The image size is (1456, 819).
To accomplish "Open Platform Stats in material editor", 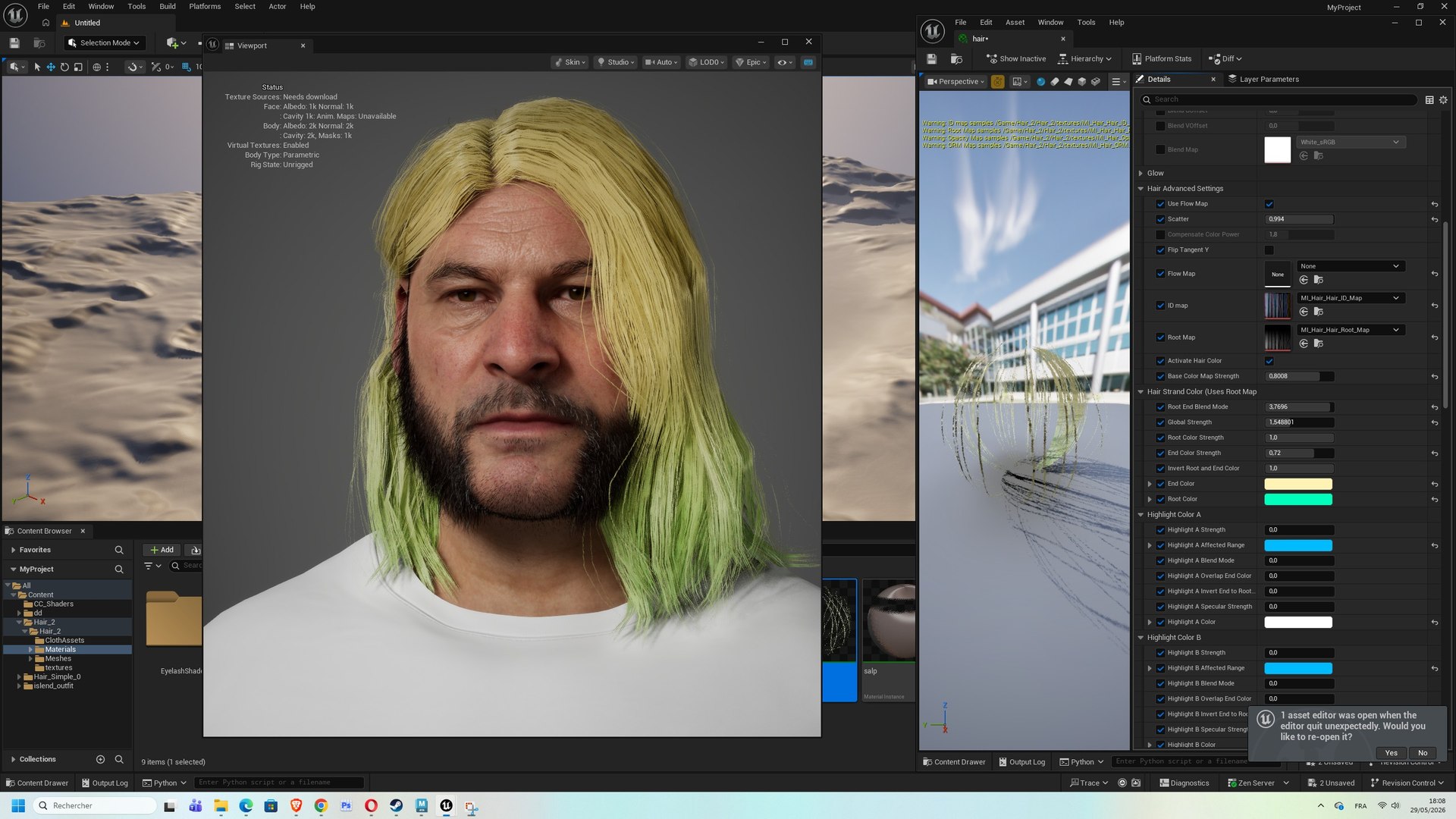I will tap(1162, 58).
